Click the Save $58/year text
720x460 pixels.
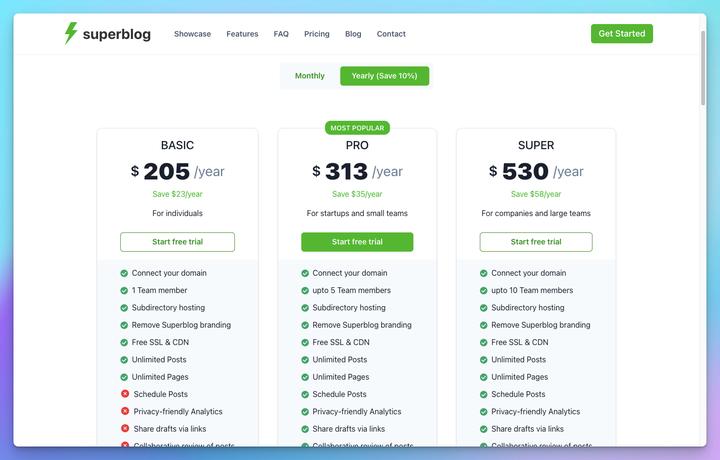[x=536, y=194]
